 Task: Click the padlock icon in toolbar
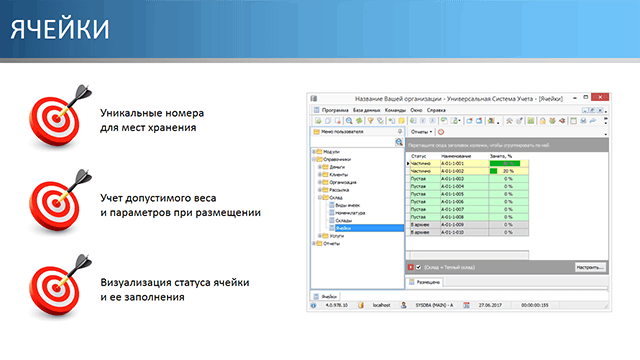coord(542,121)
